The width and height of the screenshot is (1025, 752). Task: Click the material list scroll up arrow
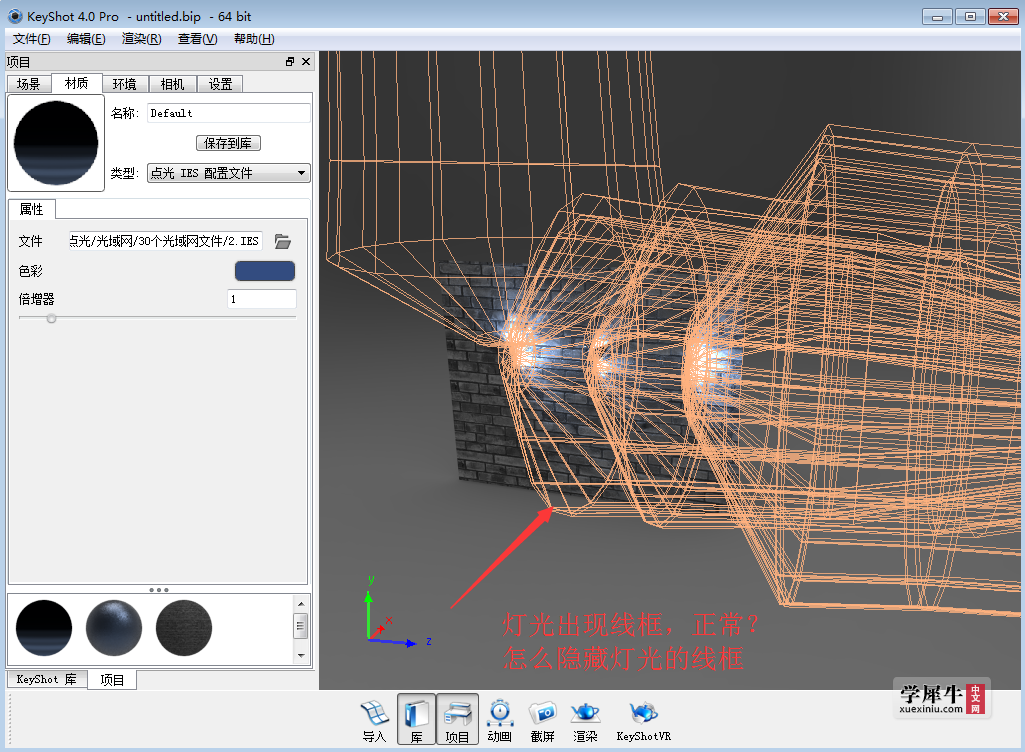pyautogui.click(x=301, y=604)
